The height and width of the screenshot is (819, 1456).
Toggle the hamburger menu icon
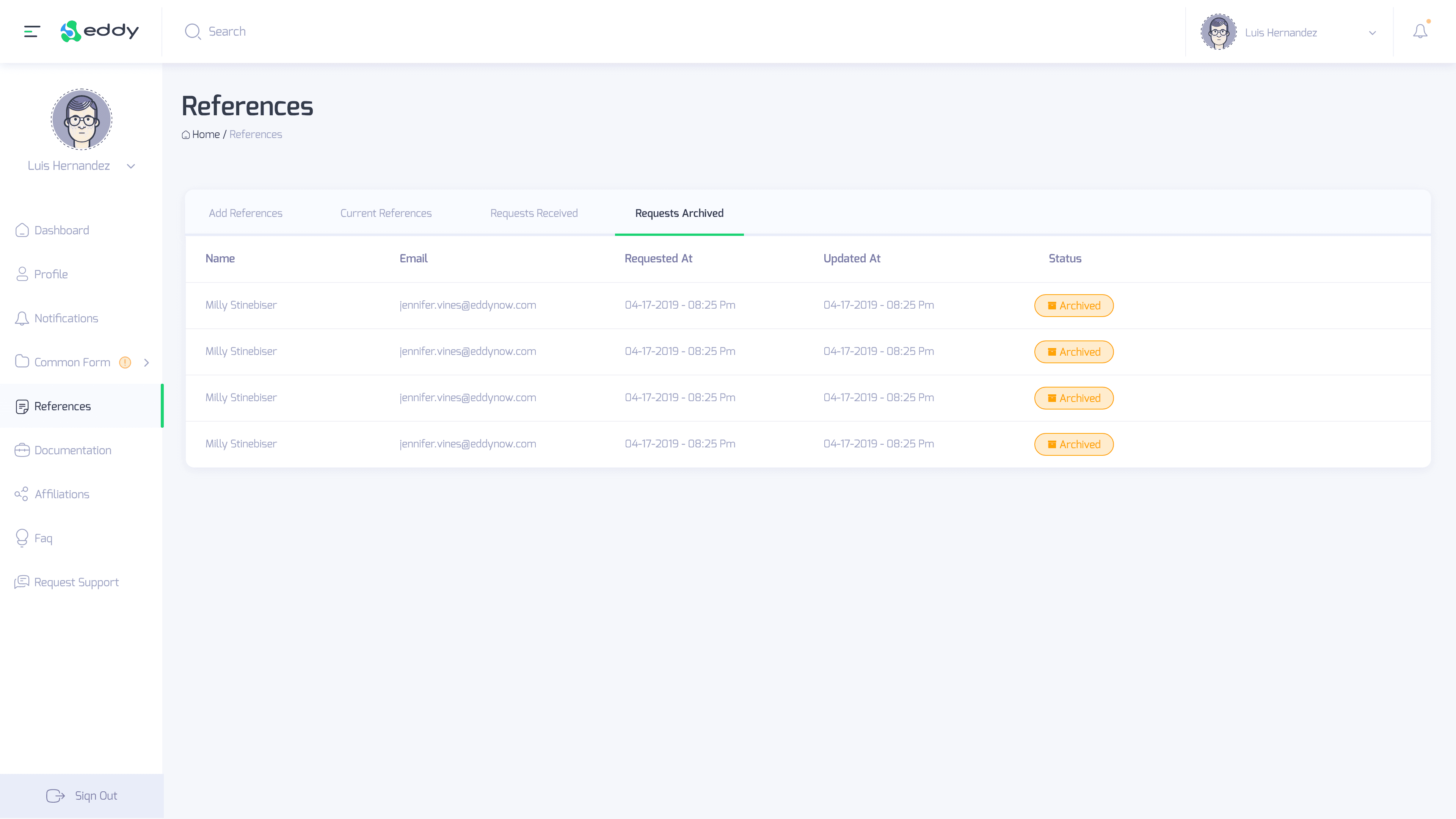click(32, 31)
